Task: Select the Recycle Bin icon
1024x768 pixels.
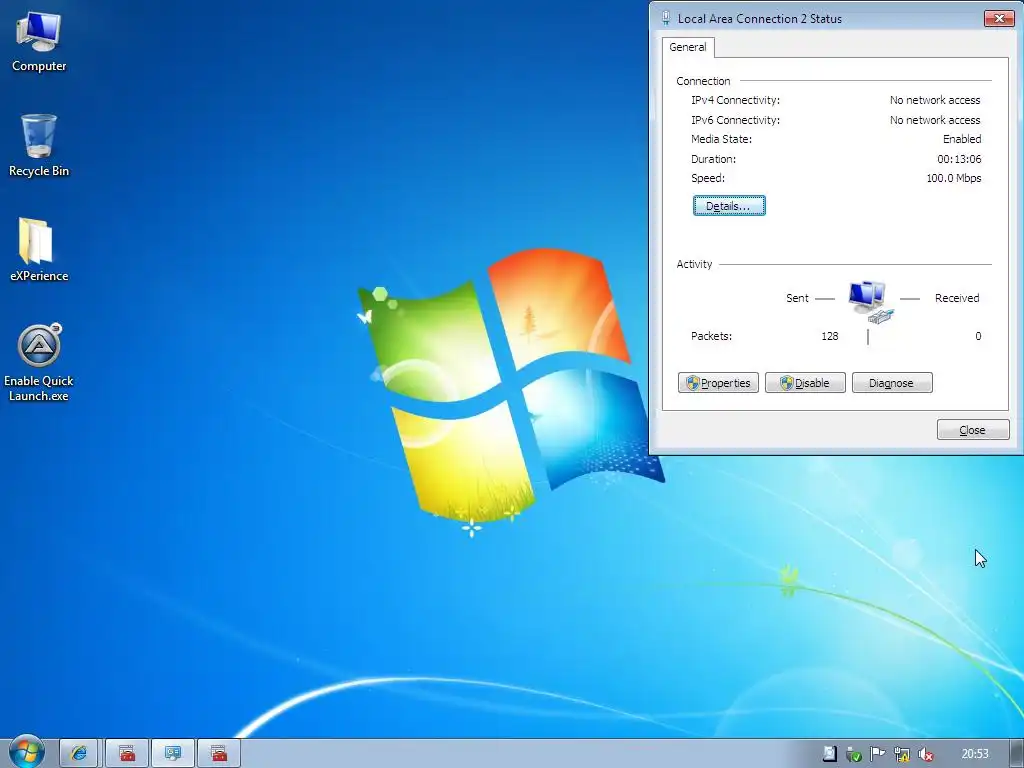Action: click(x=39, y=146)
